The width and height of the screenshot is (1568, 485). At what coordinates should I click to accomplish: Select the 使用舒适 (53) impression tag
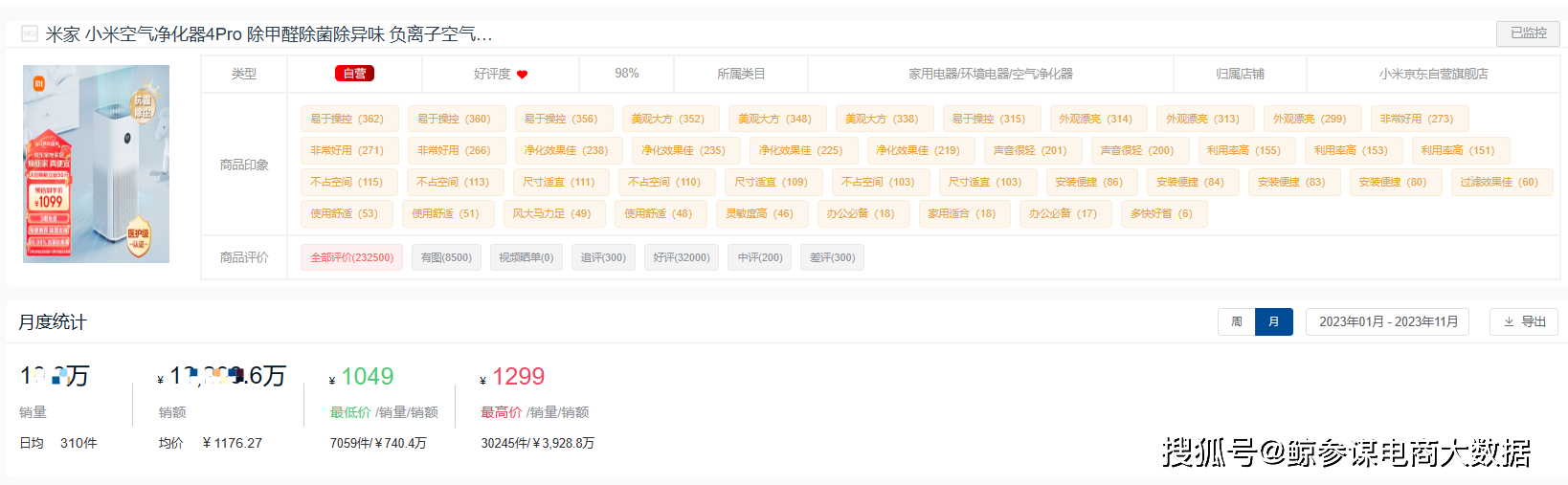click(x=345, y=213)
